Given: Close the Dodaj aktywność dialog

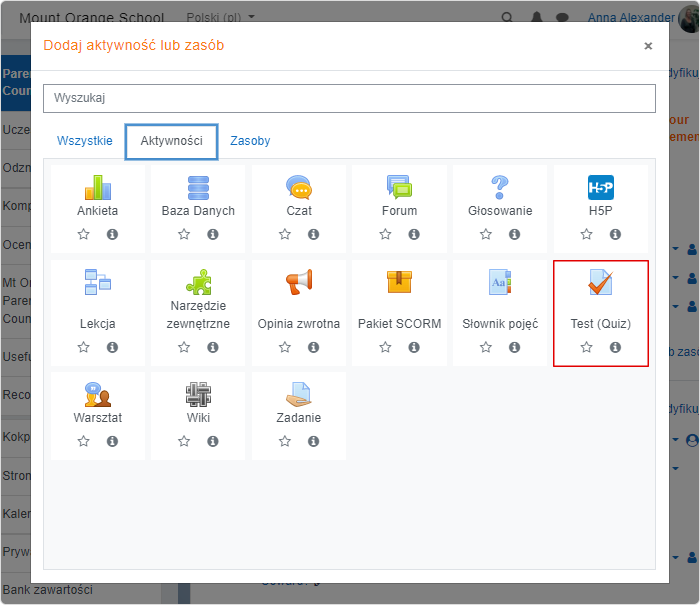Looking at the screenshot, I should 648,46.
